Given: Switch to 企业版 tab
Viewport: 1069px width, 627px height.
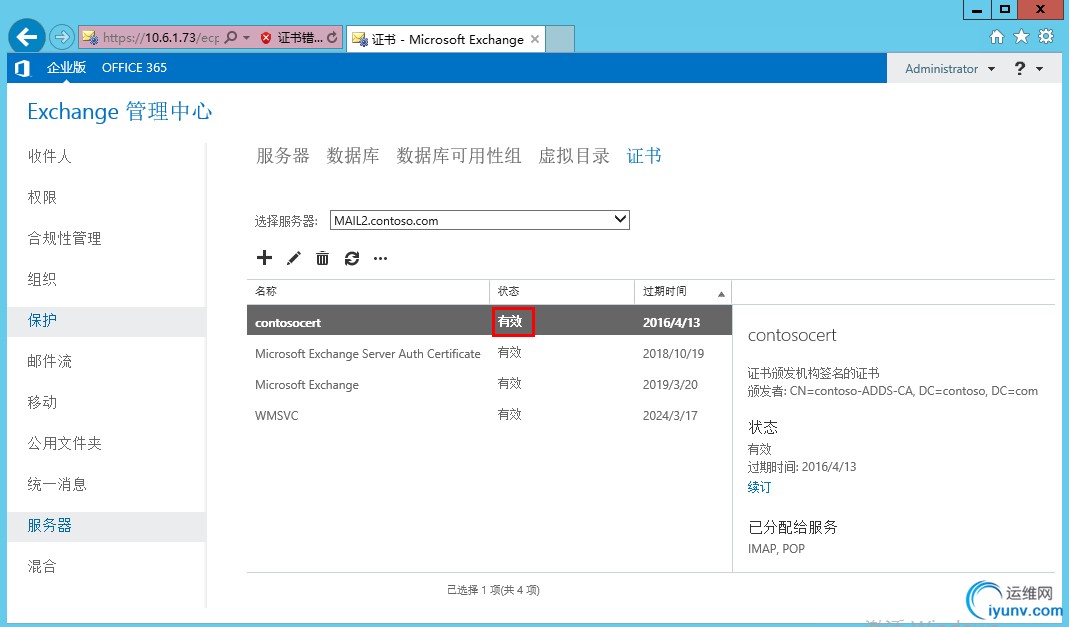Looking at the screenshot, I should 66,67.
